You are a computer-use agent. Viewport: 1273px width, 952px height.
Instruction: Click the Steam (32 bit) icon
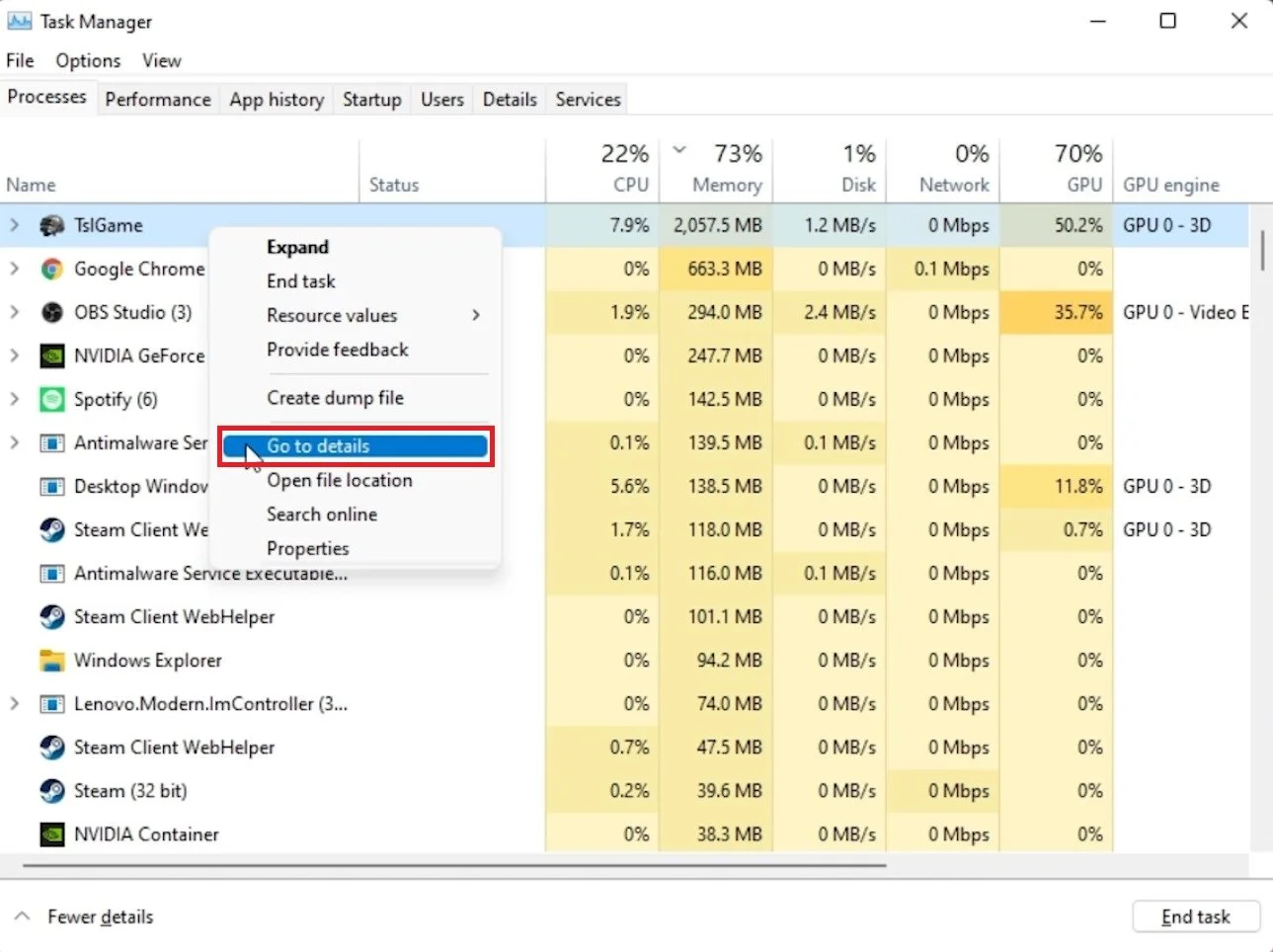pos(52,790)
